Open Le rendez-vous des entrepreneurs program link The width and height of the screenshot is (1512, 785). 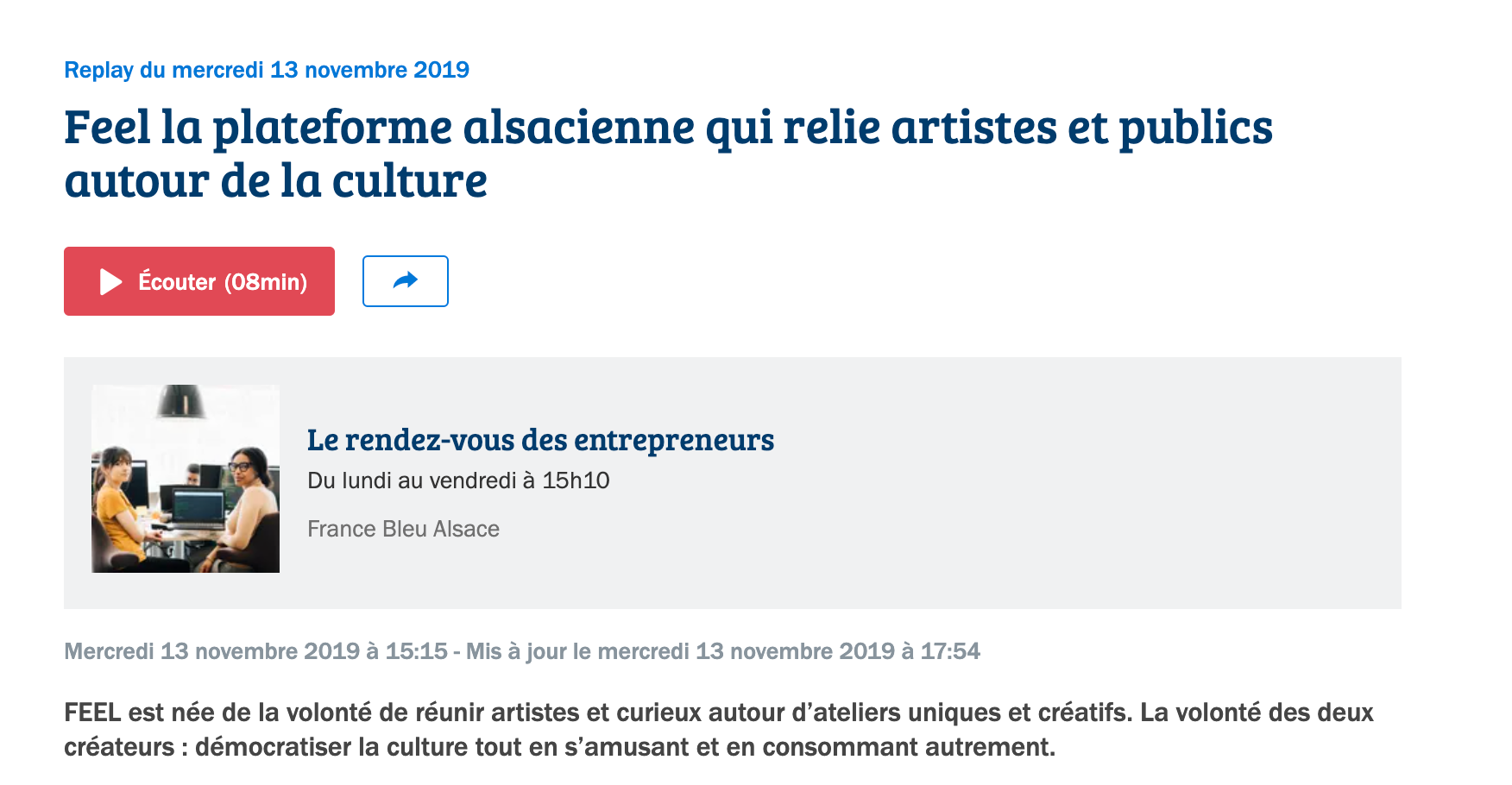(540, 440)
